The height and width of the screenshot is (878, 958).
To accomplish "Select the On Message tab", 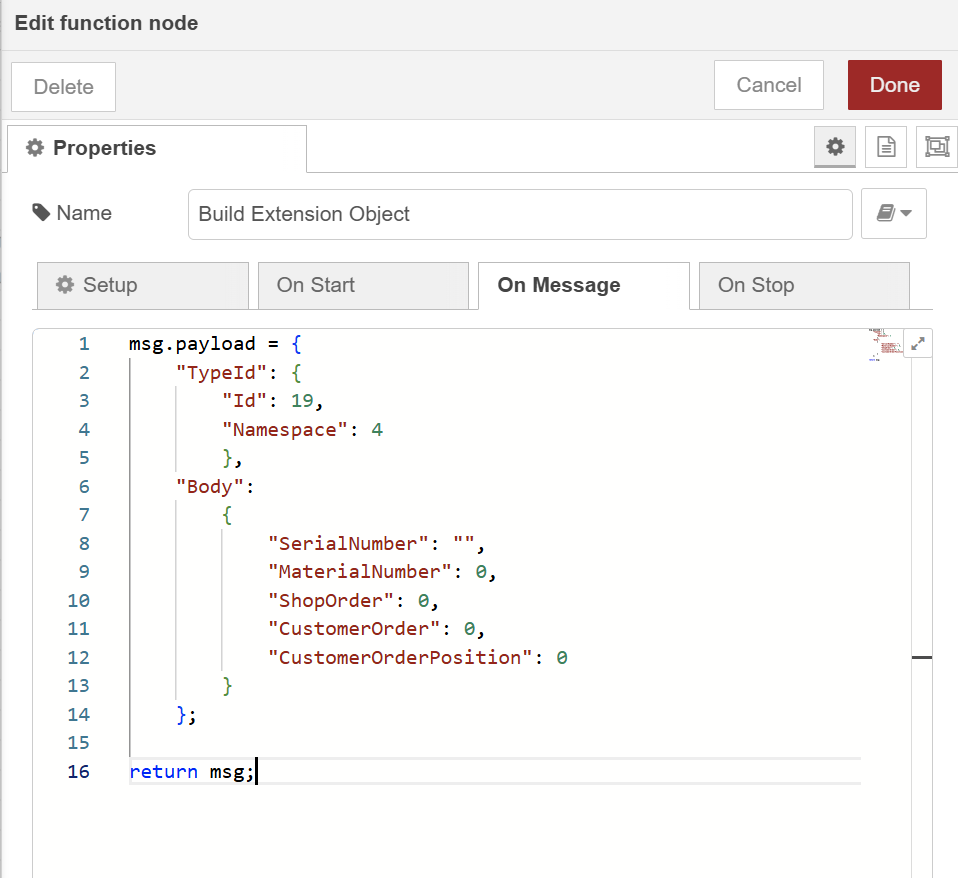I will tap(583, 285).
